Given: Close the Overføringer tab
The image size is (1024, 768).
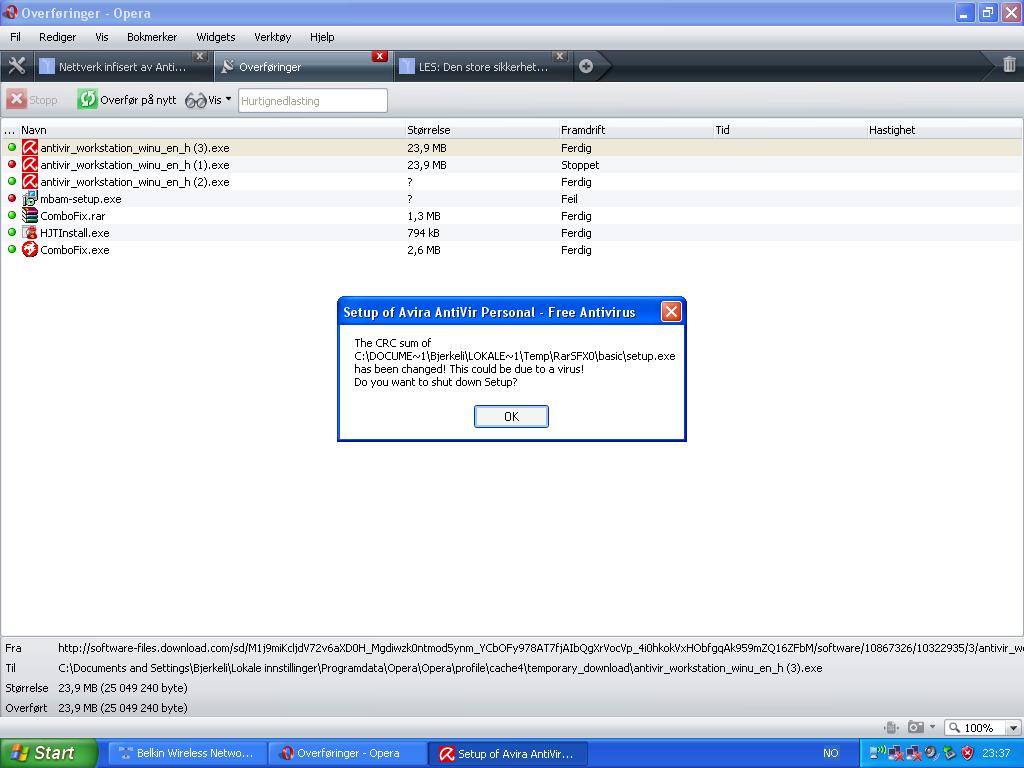Looking at the screenshot, I should coord(379,56).
